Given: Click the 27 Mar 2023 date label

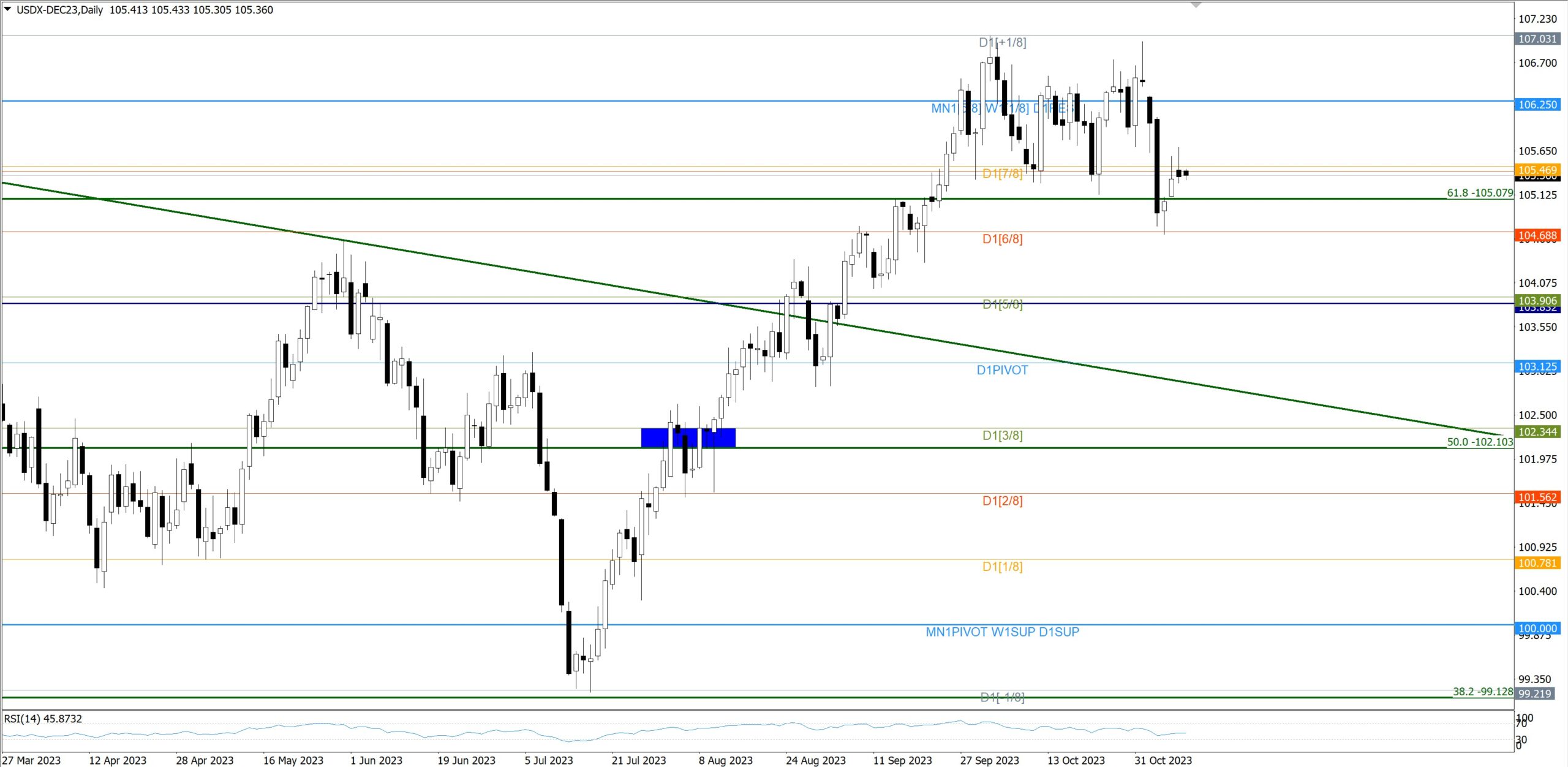Looking at the screenshot, I should tap(31, 760).
